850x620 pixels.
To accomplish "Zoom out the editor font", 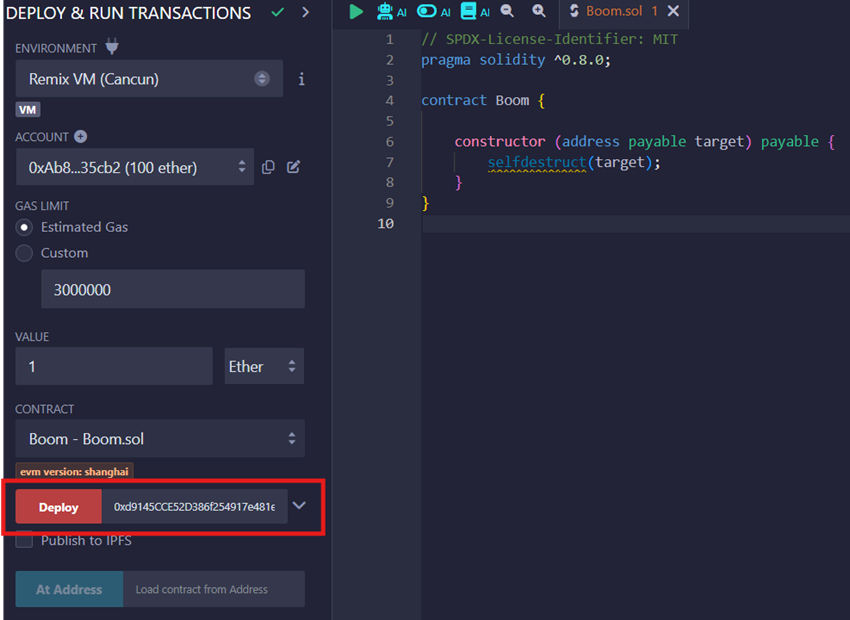I will click(507, 11).
